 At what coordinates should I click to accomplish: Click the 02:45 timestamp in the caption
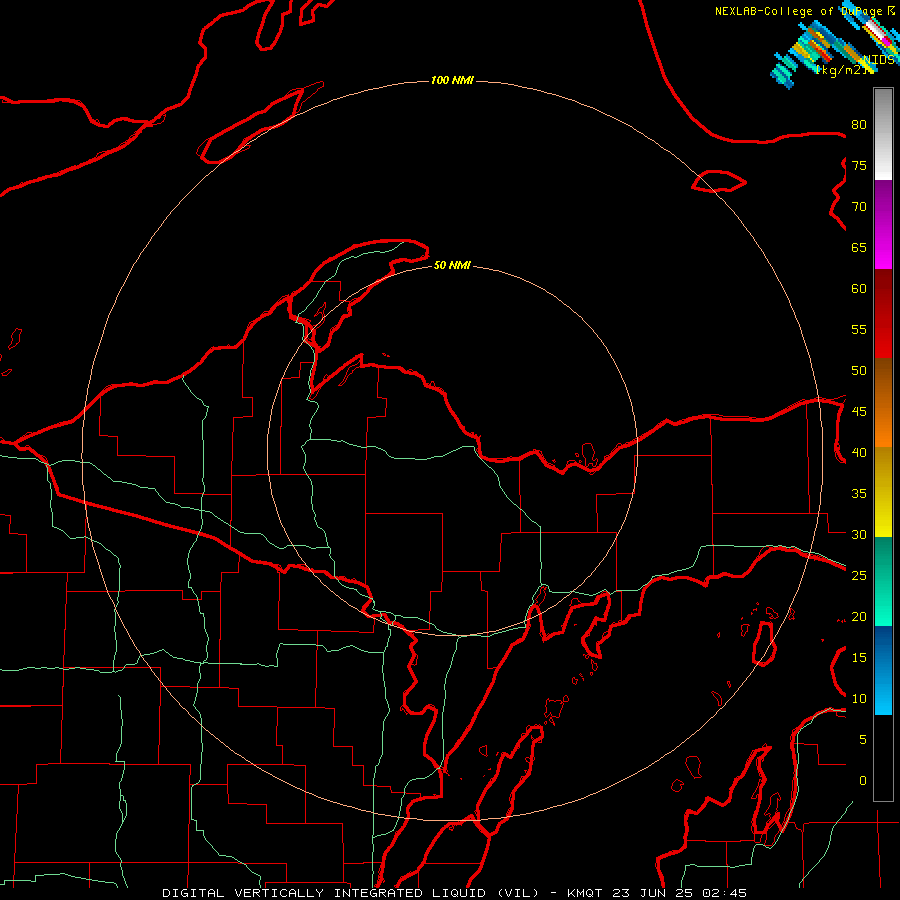[723, 893]
